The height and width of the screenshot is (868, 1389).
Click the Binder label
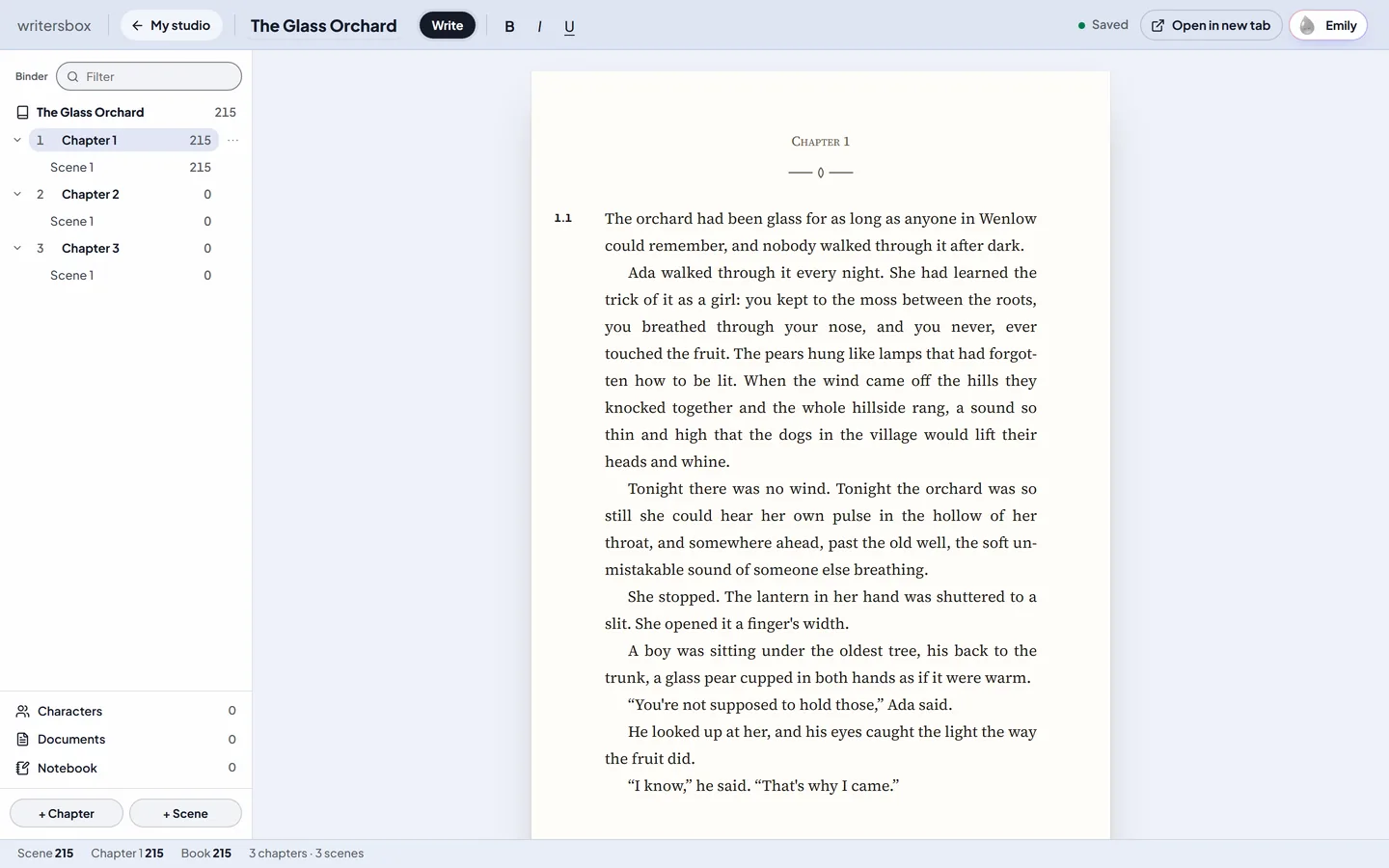click(32, 76)
